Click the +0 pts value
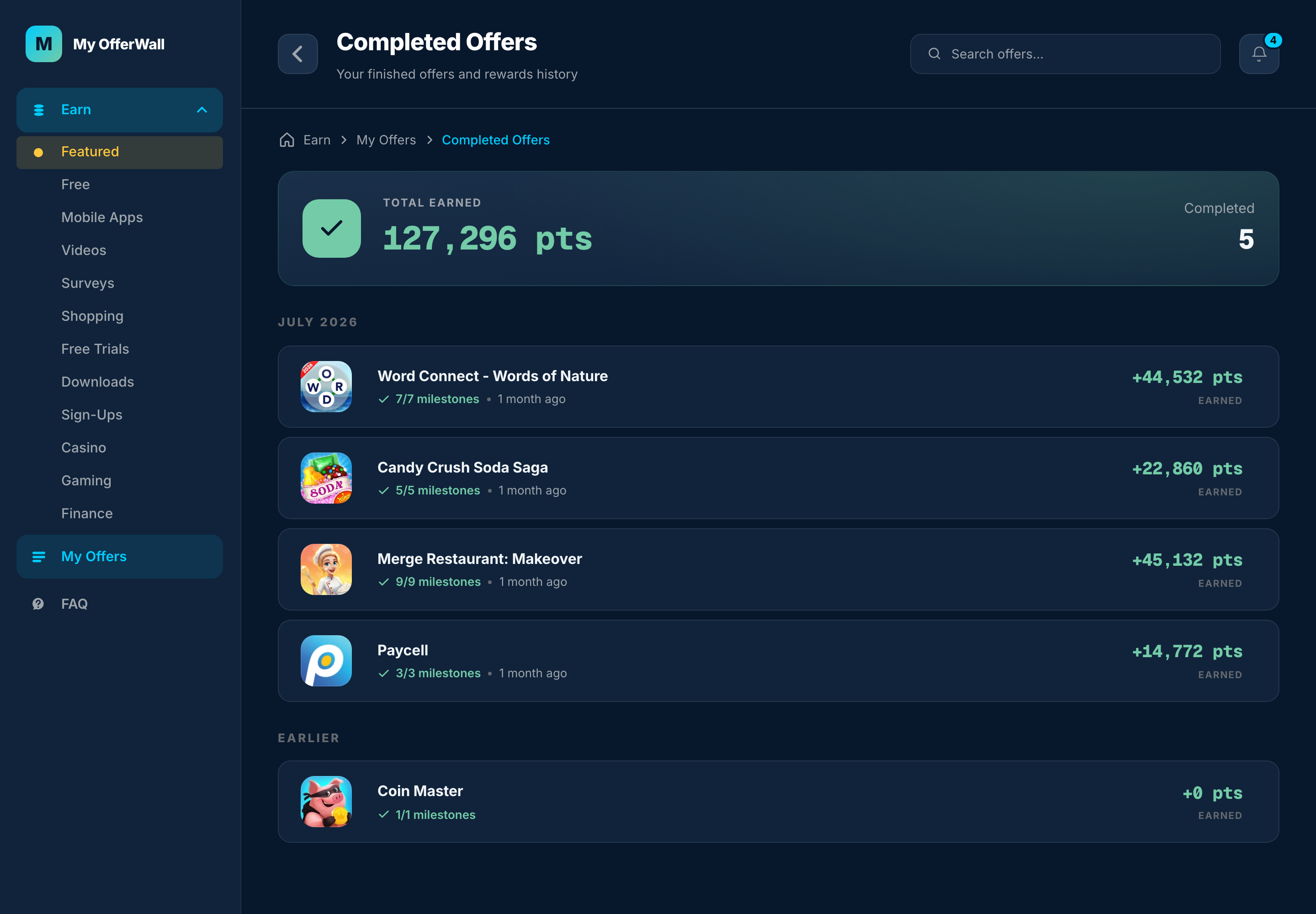 click(1212, 793)
